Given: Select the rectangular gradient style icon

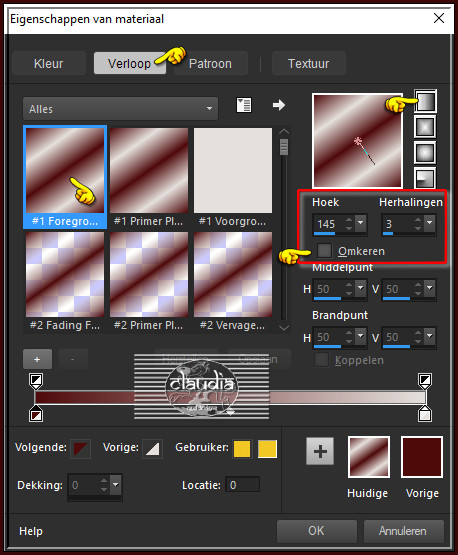Looking at the screenshot, I should [425, 127].
